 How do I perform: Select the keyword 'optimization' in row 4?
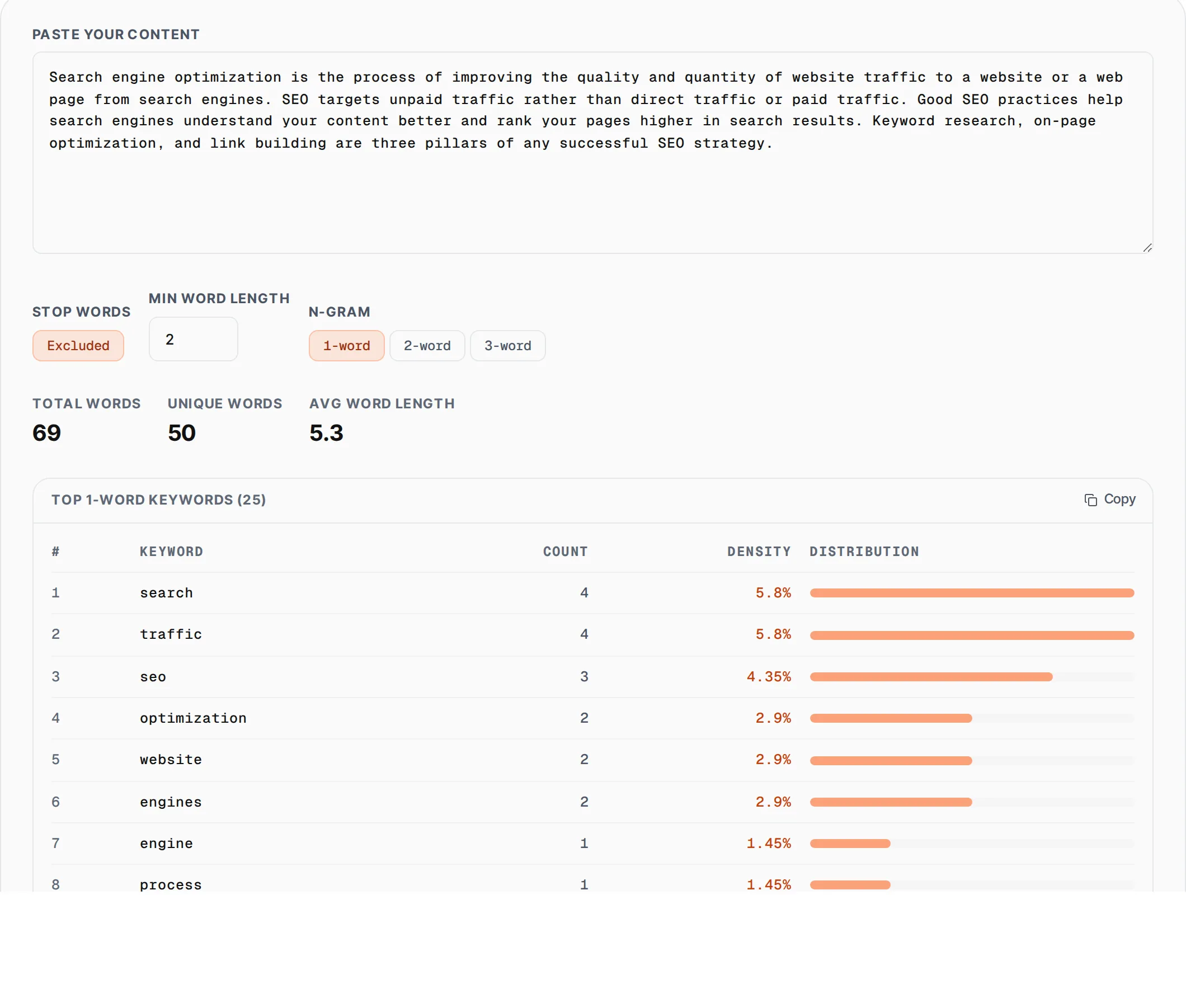[x=193, y=718]
